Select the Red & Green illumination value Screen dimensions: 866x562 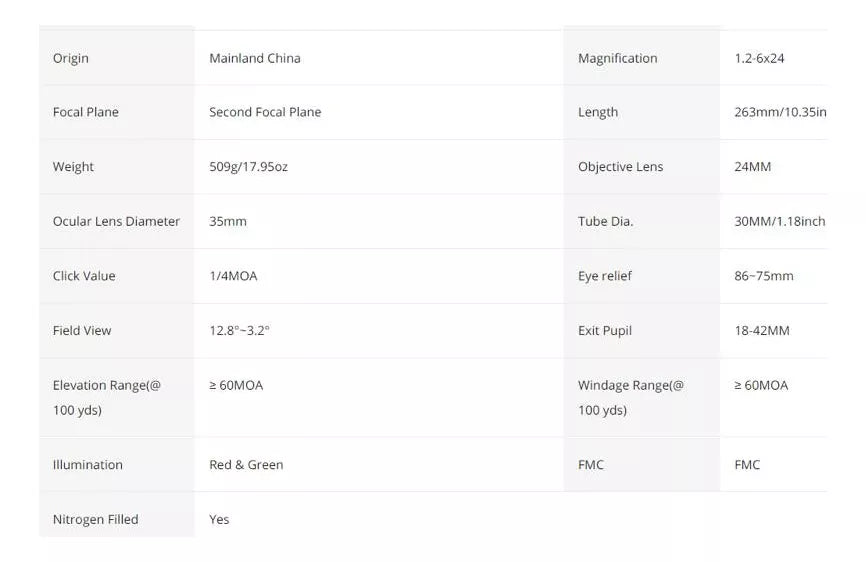point(246,465)
